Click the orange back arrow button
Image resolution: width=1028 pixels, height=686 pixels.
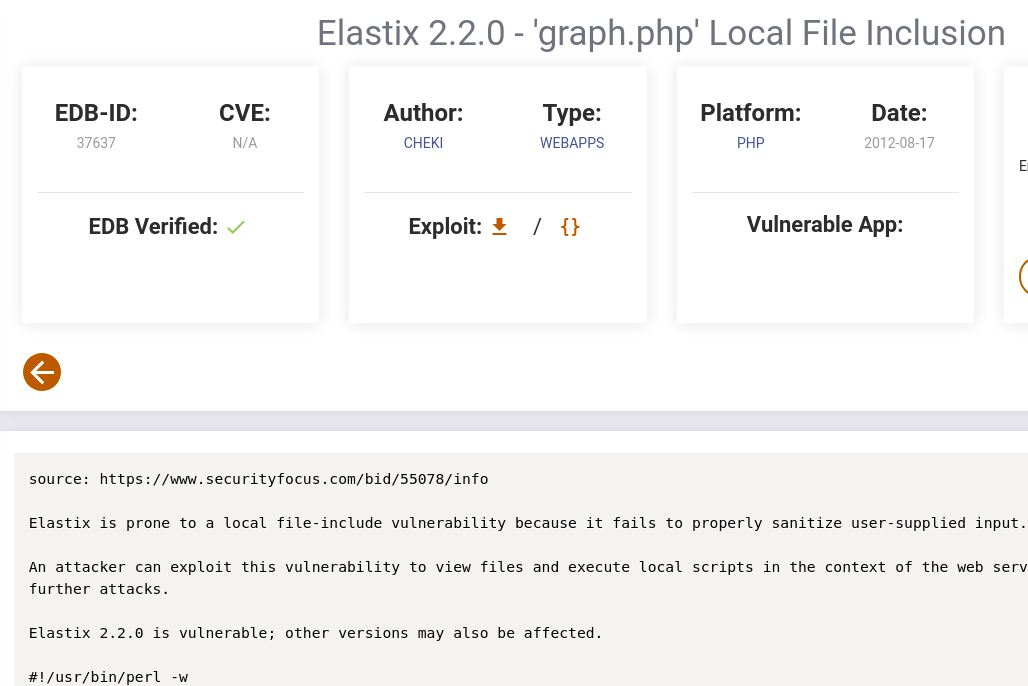(42, 372)
